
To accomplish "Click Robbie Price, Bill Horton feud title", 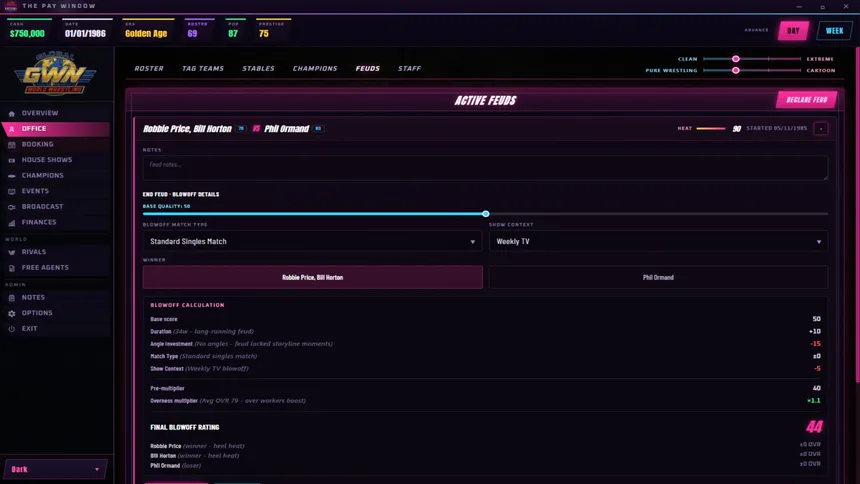I will (187, 129).
